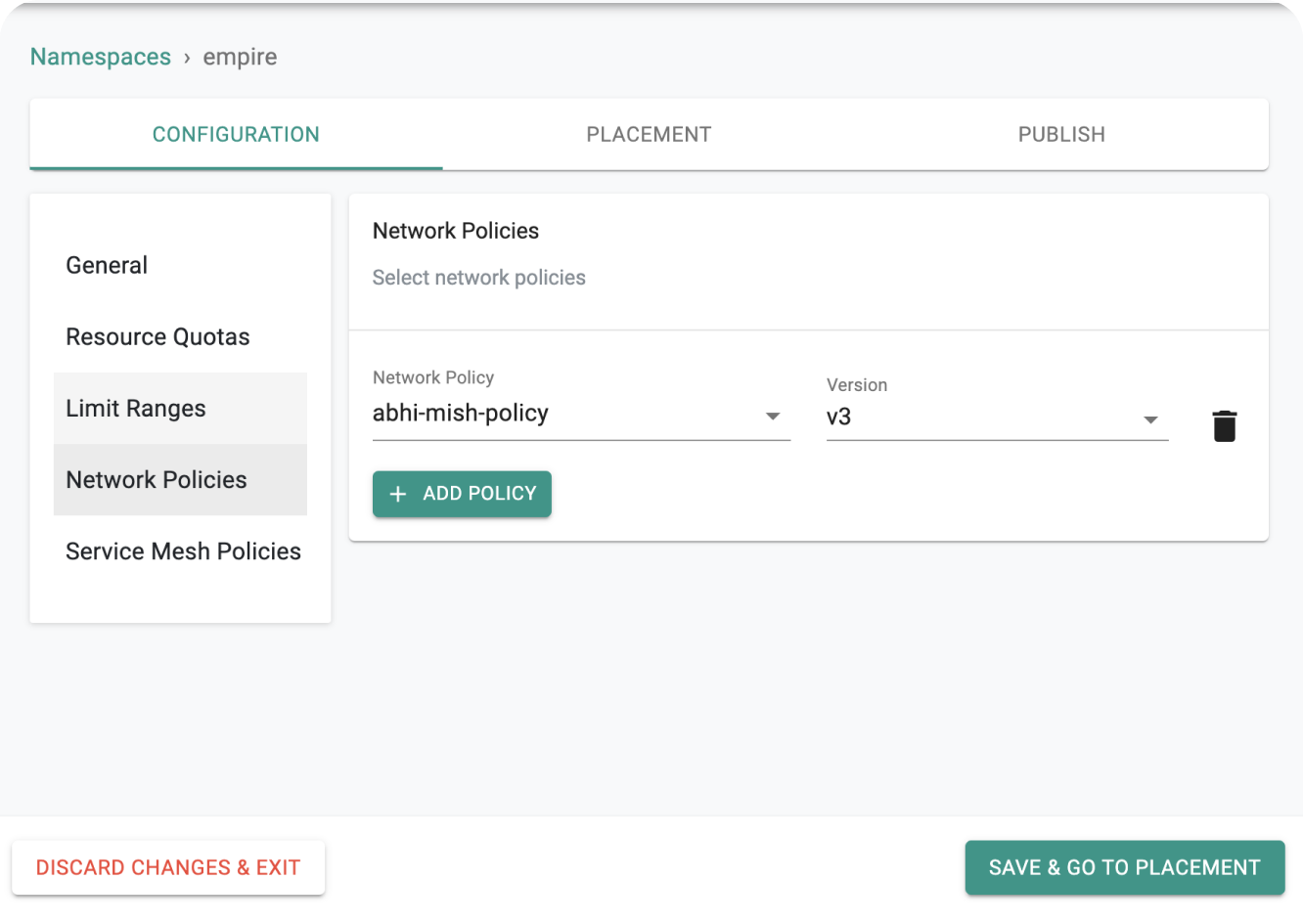Select Network Policies in the sidebar
Screen dimensions: 1303x924
point(156,479)
